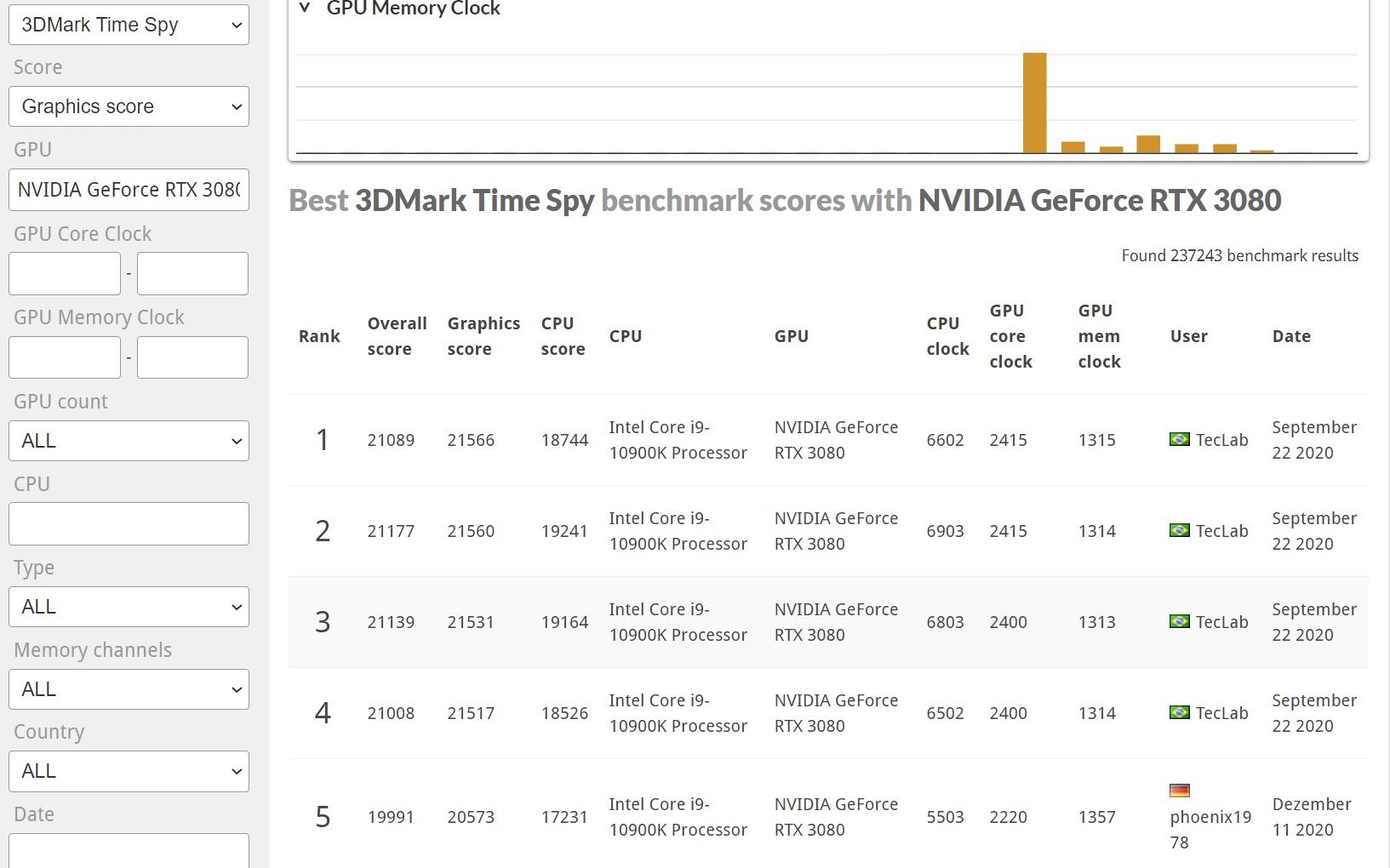Click the Brazil flag in rank 3 row
The height and width of the screenshot is (868, 1390).
[x=1179, y=621]
